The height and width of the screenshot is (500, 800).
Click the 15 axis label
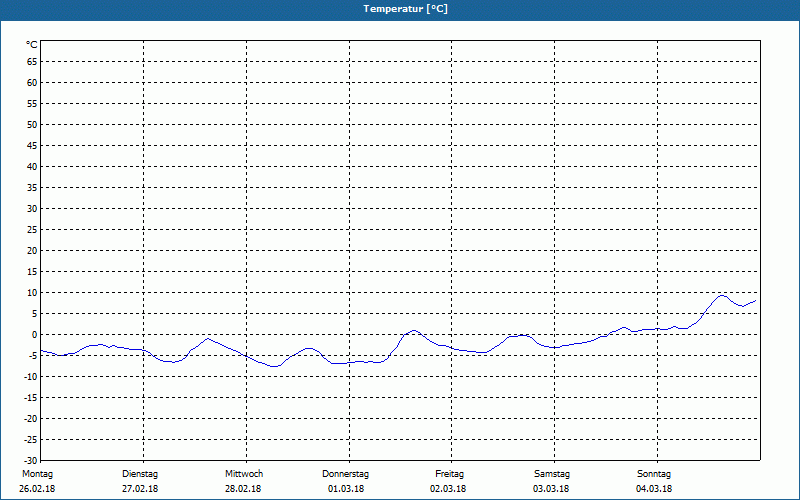[x=32, y=271]
